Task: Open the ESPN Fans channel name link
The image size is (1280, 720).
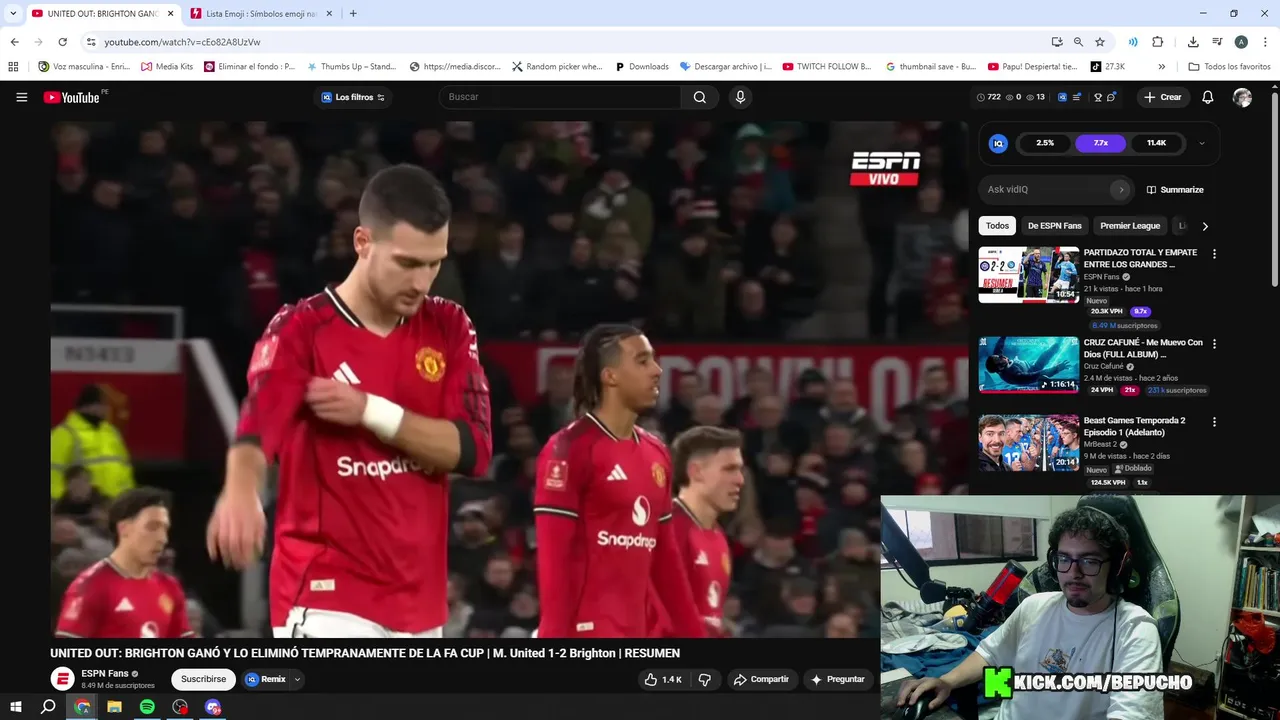Action: click(x=105, y=673)
